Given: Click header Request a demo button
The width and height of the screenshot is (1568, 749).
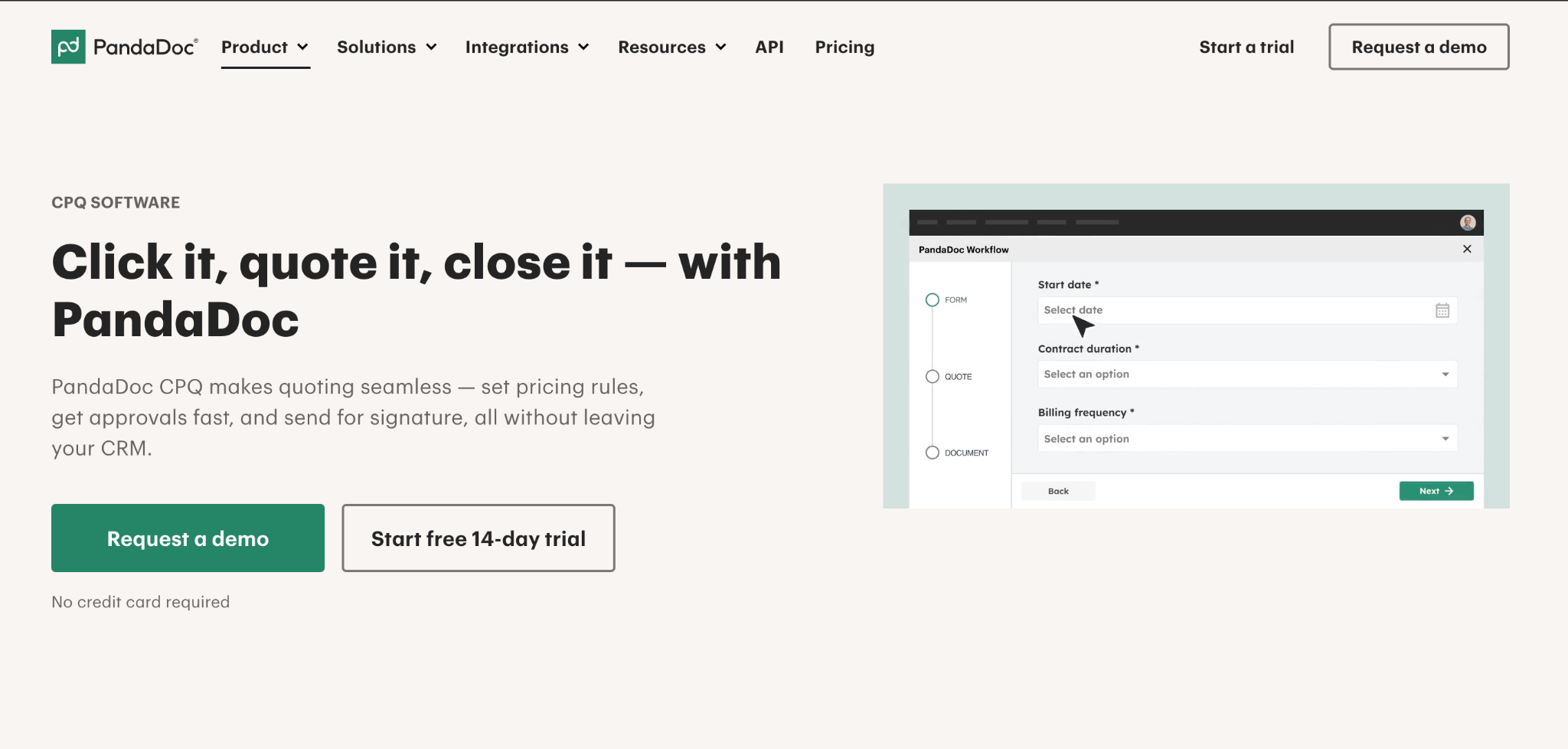Looking at the screenshot, I should 1419,47.
